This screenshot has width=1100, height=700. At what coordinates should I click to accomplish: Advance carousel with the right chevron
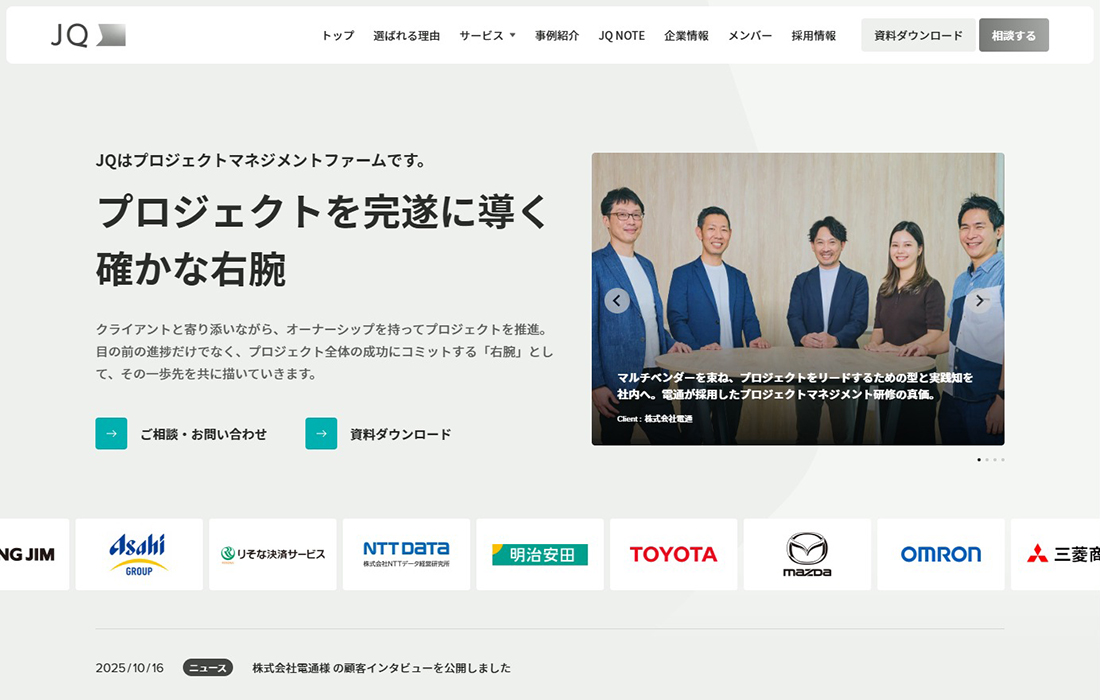(x=980, y=299)
